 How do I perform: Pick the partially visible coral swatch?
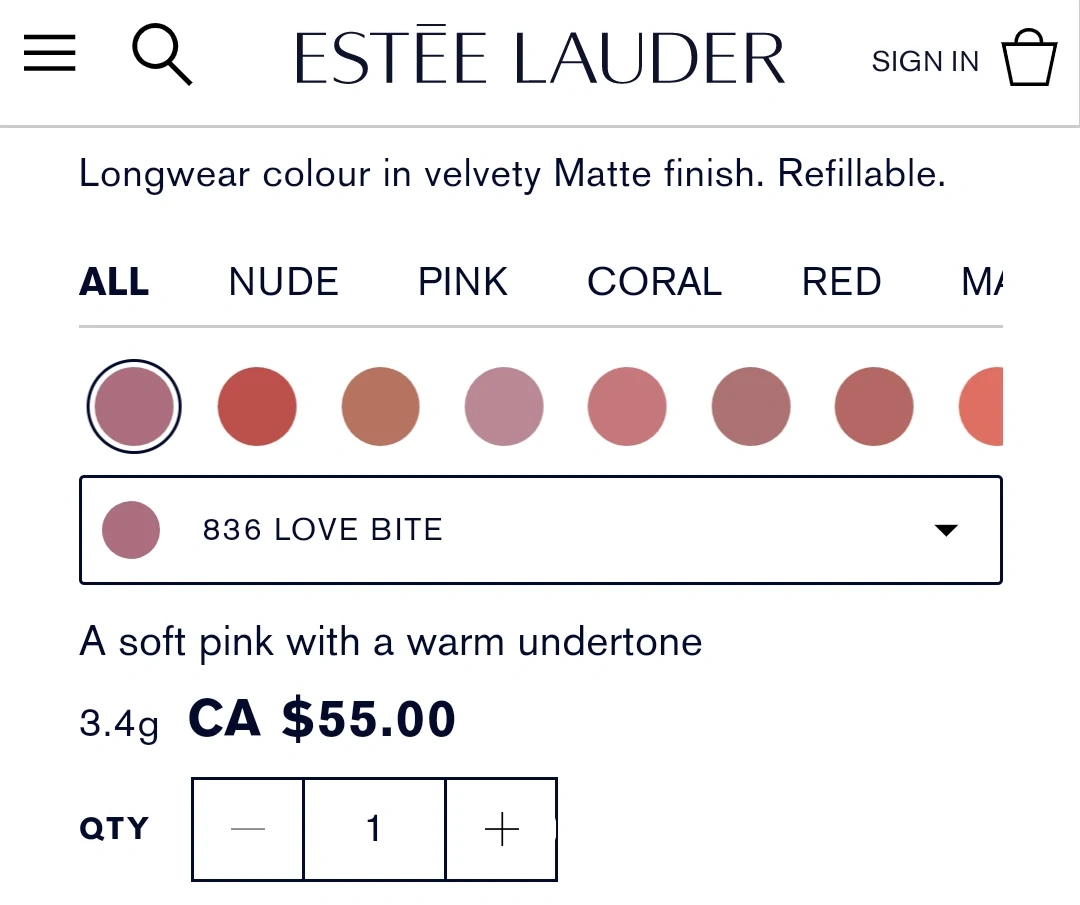982,406
